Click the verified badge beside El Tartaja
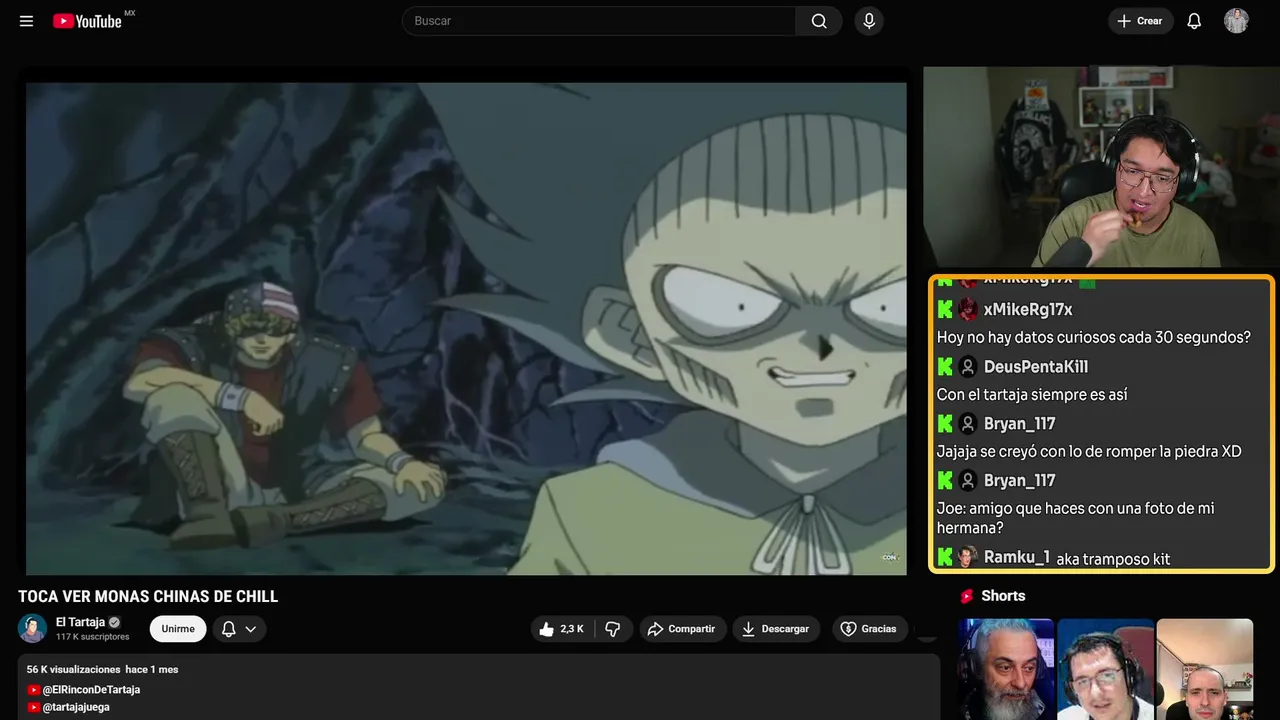1280x720 pixels. click(114, 623)
